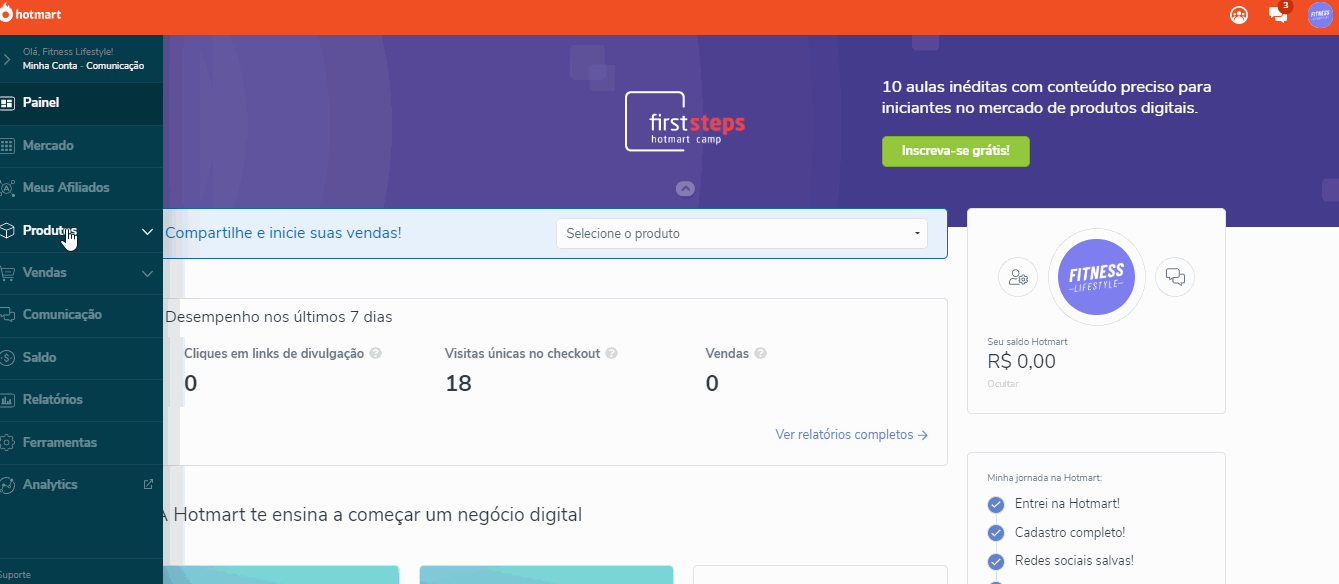Click Ocultar to hide the balance
The image size is (1339, 584).
[x=1002, y=384]
